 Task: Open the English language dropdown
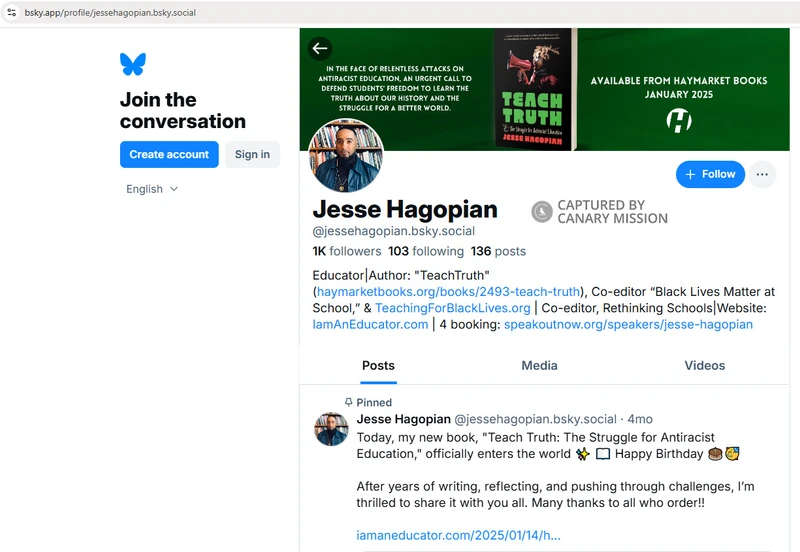click(x=152, y=189)
